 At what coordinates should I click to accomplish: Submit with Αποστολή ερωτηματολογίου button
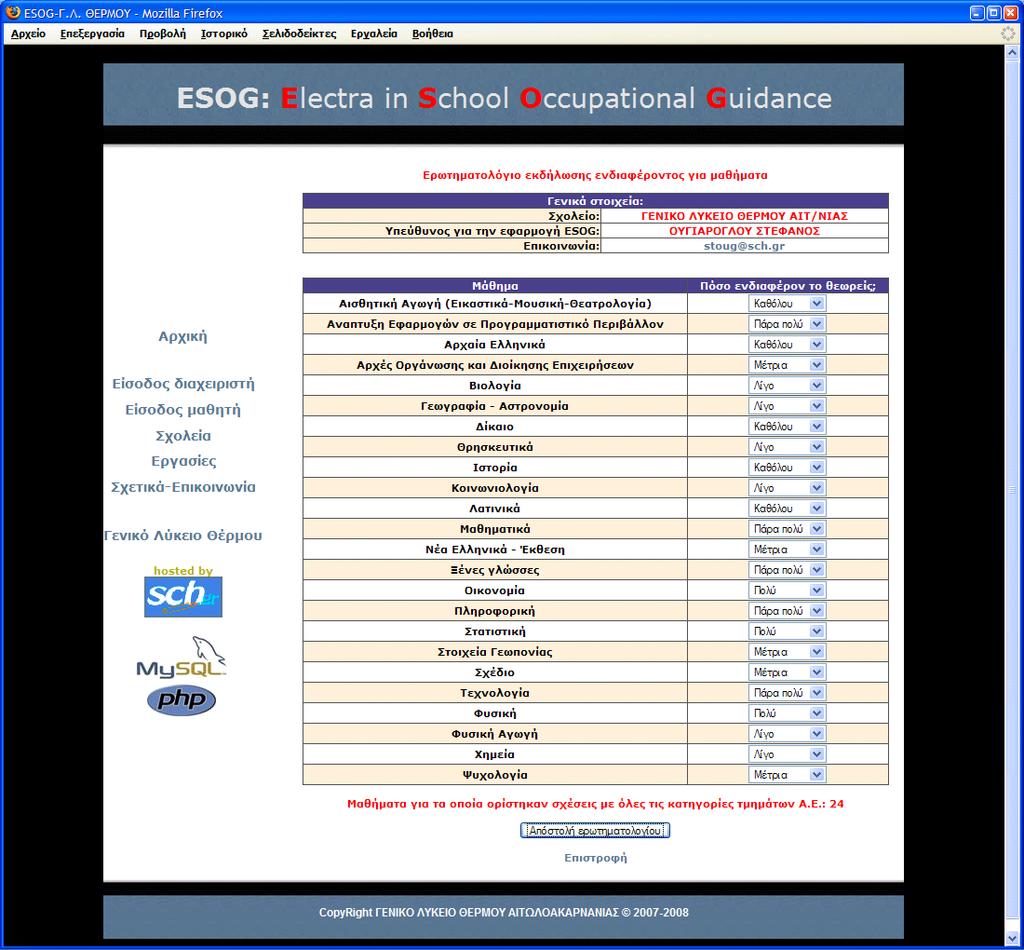[x=595, y=831]
